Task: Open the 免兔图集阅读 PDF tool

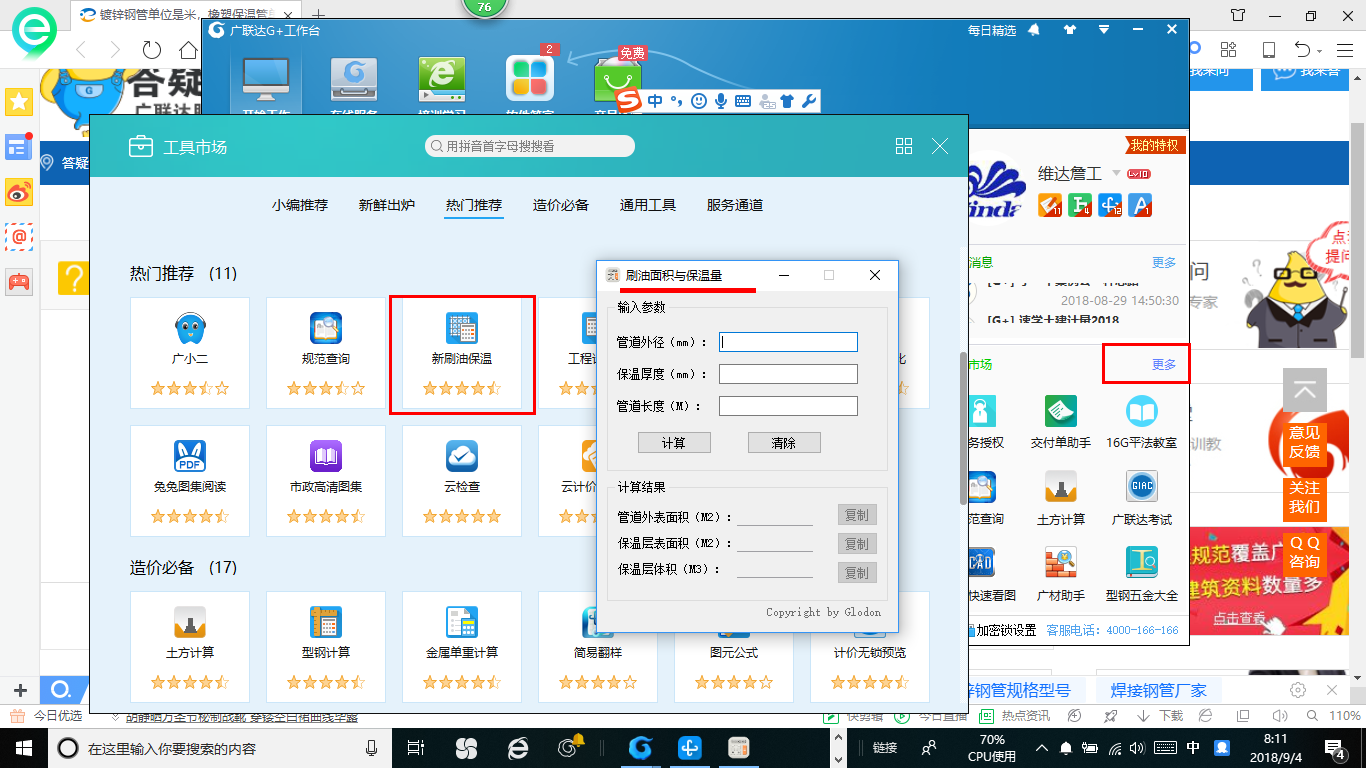Action: pos(190,480)
